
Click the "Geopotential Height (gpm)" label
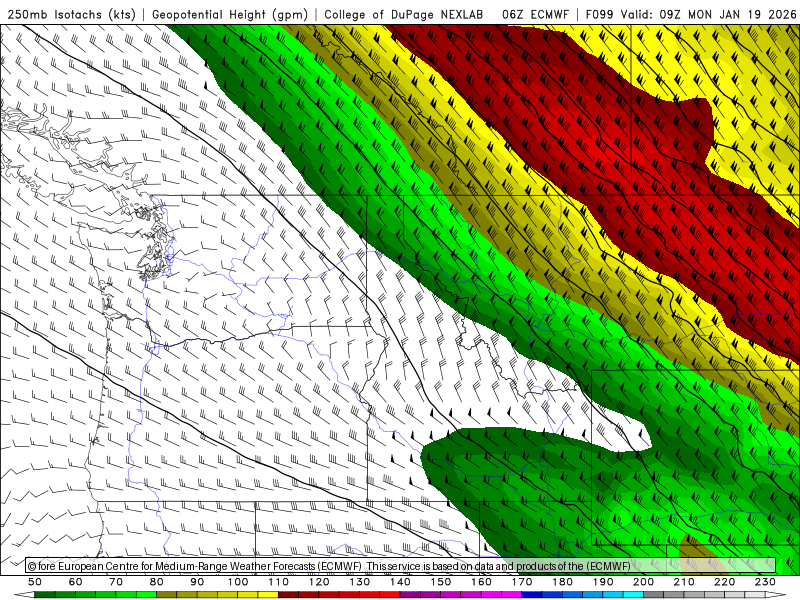tap(230, 15)
